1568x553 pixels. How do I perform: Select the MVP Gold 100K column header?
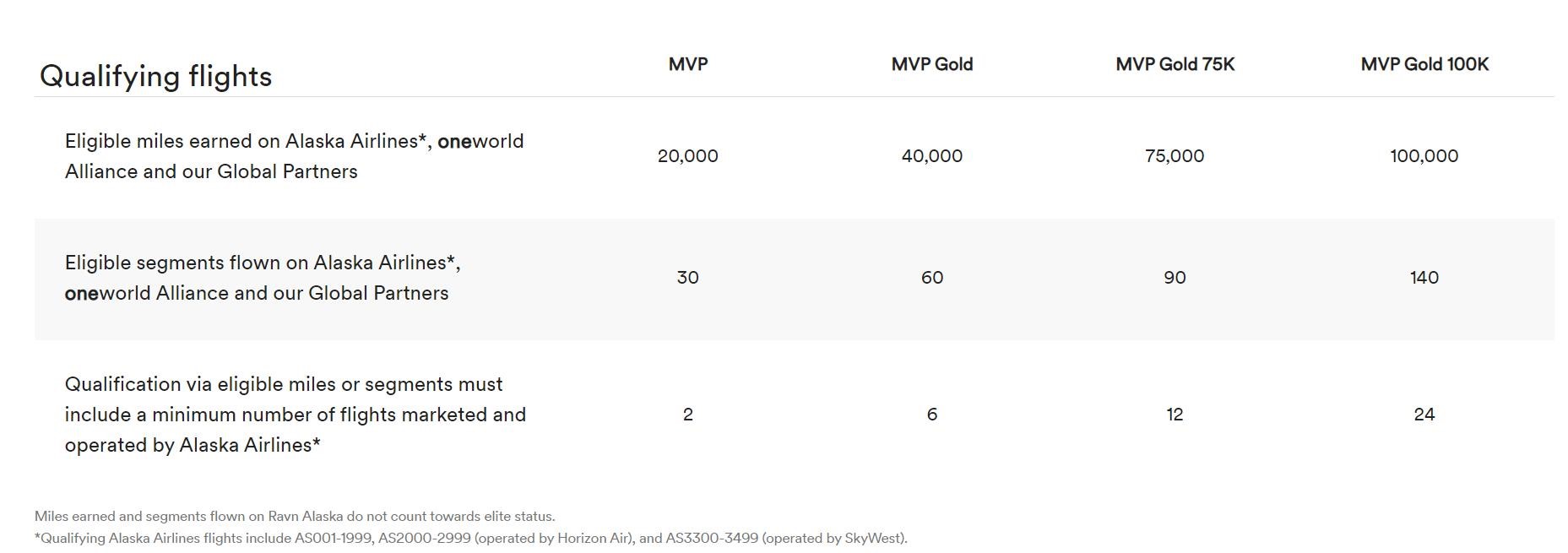1424,64
